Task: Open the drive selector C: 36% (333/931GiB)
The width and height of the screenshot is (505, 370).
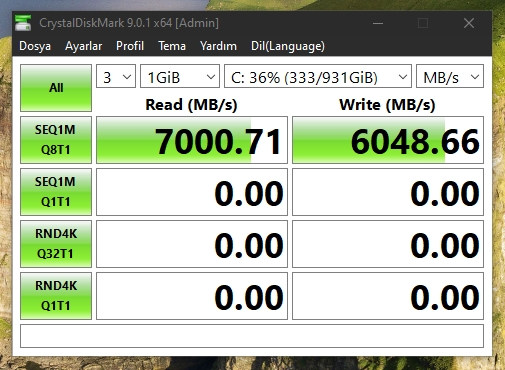Action: tap(318, 76)
